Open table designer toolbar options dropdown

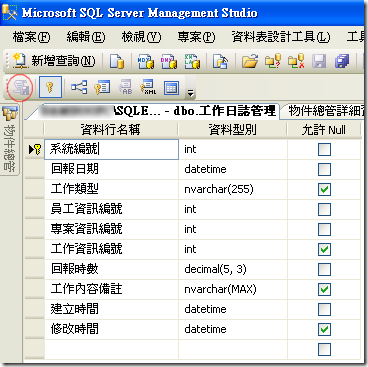[x=190, y=93]
